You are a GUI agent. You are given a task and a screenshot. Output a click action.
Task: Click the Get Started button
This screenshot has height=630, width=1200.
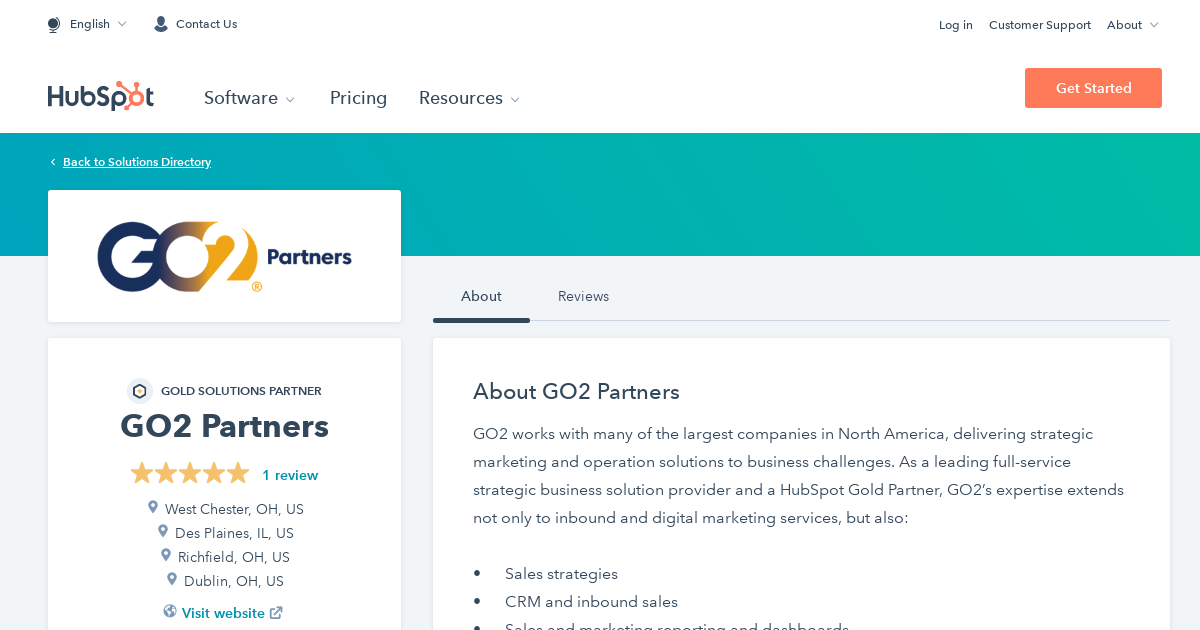[1093, 88]
